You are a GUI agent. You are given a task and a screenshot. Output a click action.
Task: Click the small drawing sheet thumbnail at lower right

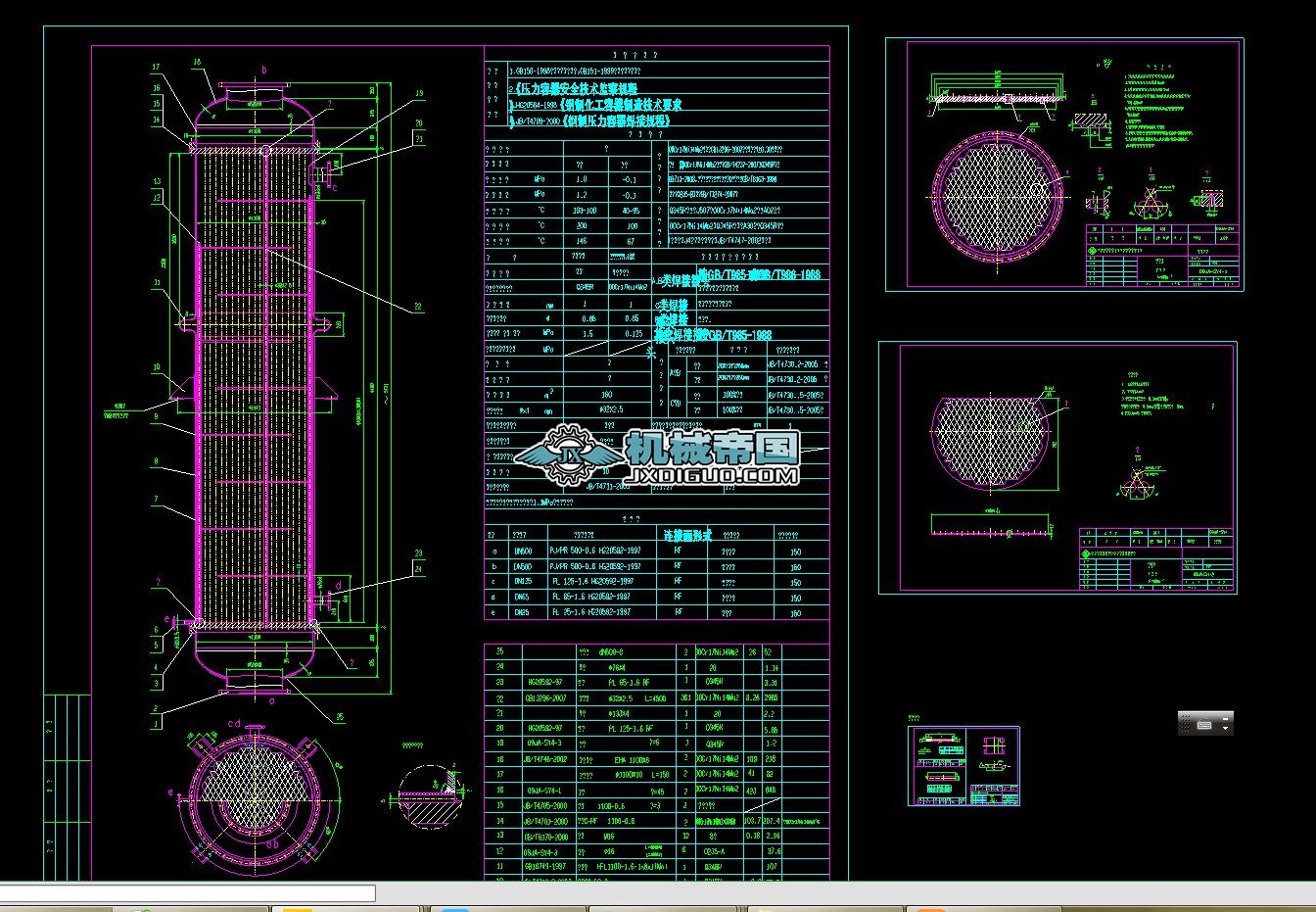click(x=964, y=766)
